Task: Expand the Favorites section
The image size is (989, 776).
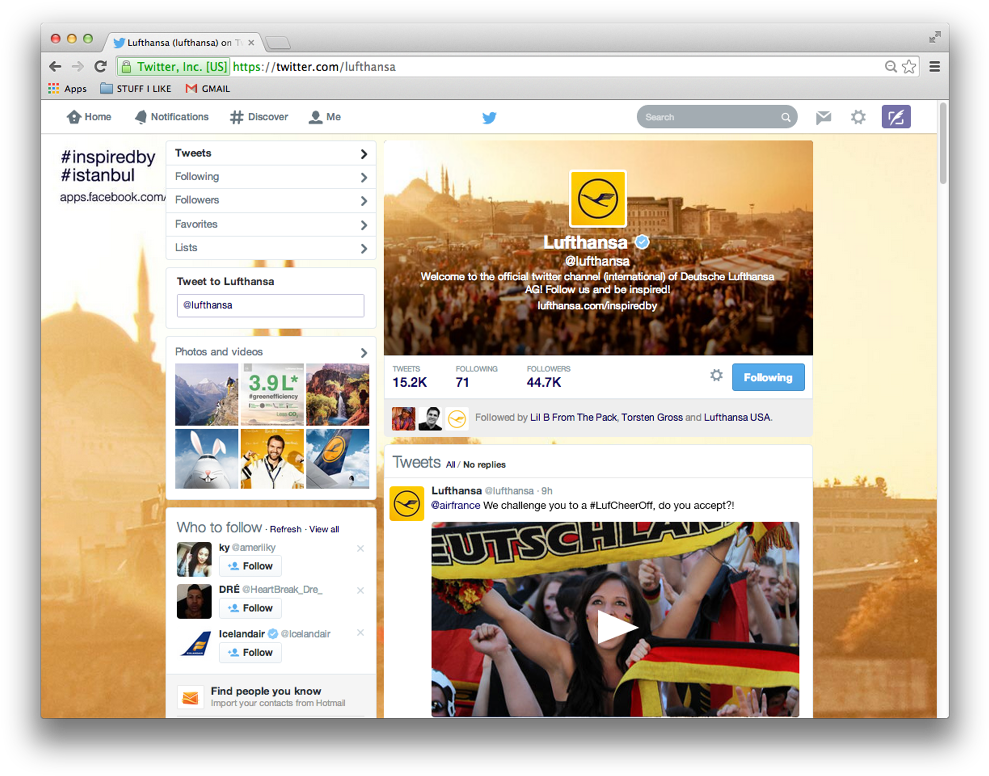Action: [271, 224]
